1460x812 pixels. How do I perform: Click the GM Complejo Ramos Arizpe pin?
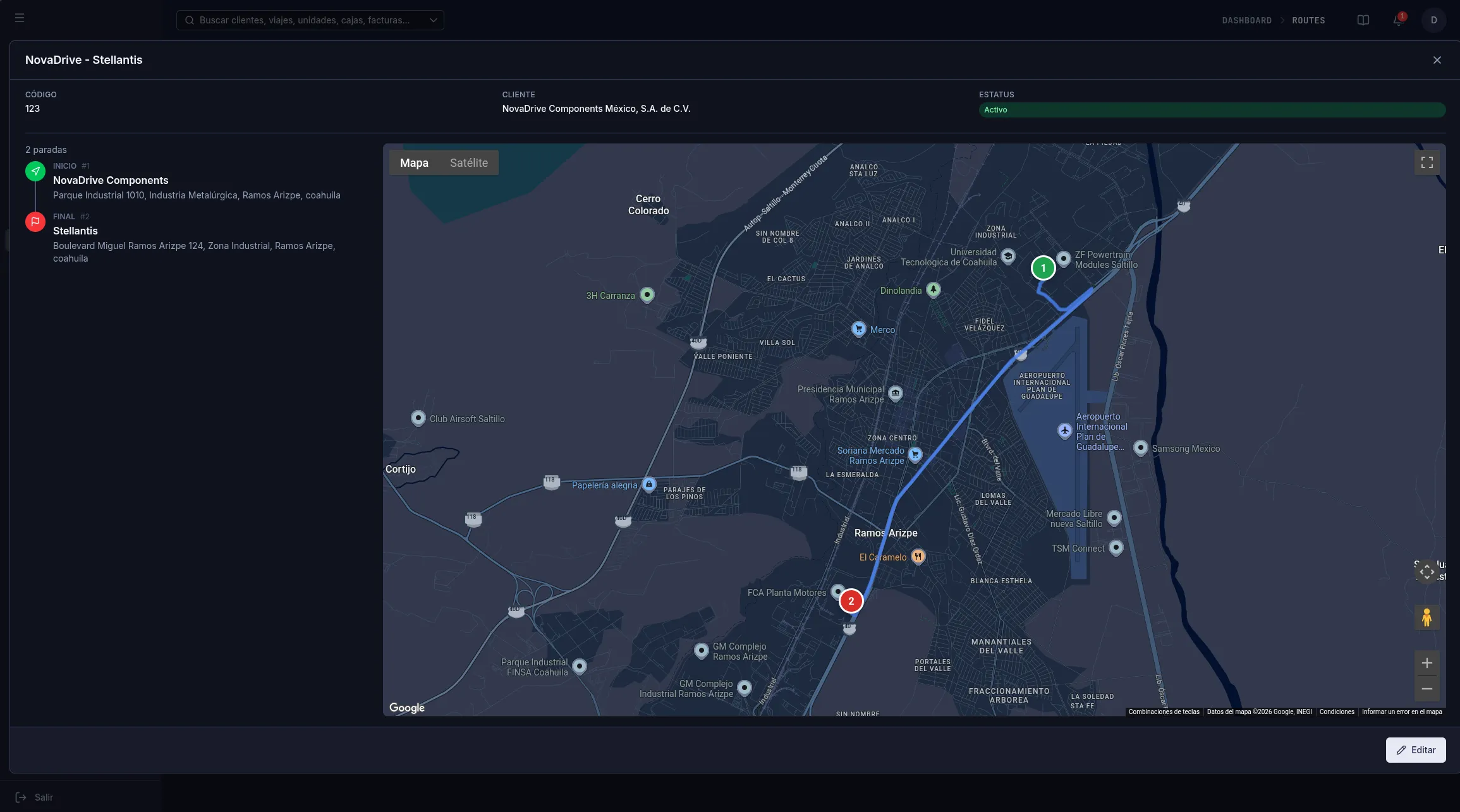[x=701, y=651]
